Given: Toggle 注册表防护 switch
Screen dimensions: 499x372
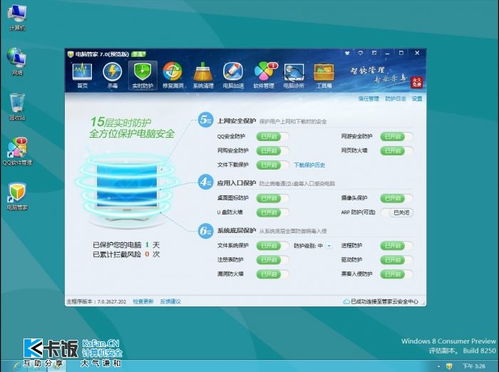Looking at the screenshot, I should tap(272, 260).
